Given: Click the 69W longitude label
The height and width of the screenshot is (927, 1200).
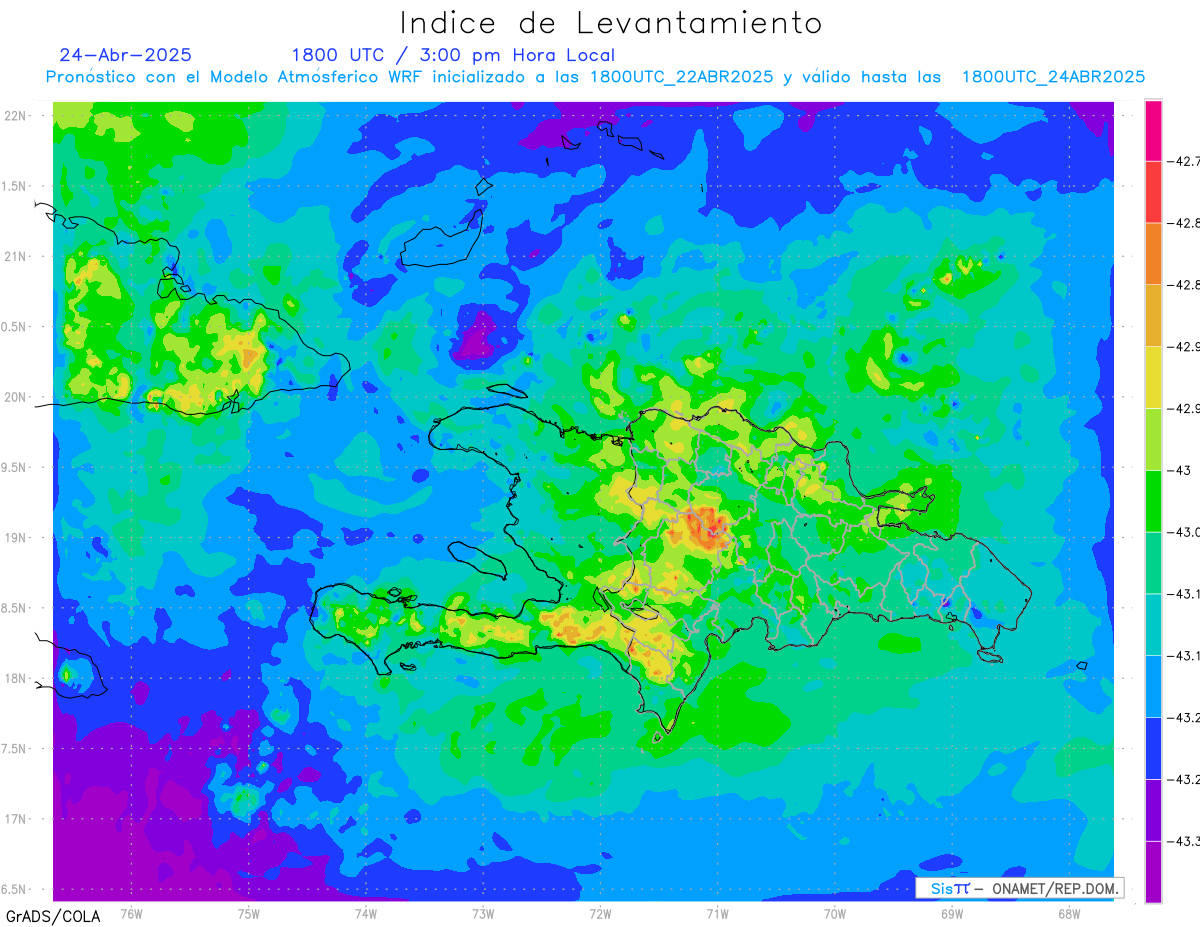Looking at the screenshot, I should [x=952, y=913].
